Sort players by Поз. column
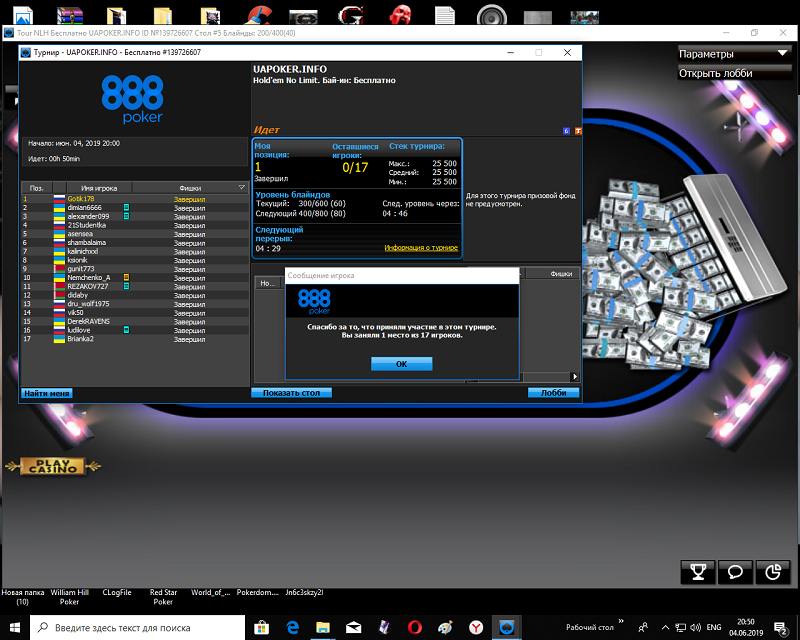The image size is (800, 640). [37, 188]
